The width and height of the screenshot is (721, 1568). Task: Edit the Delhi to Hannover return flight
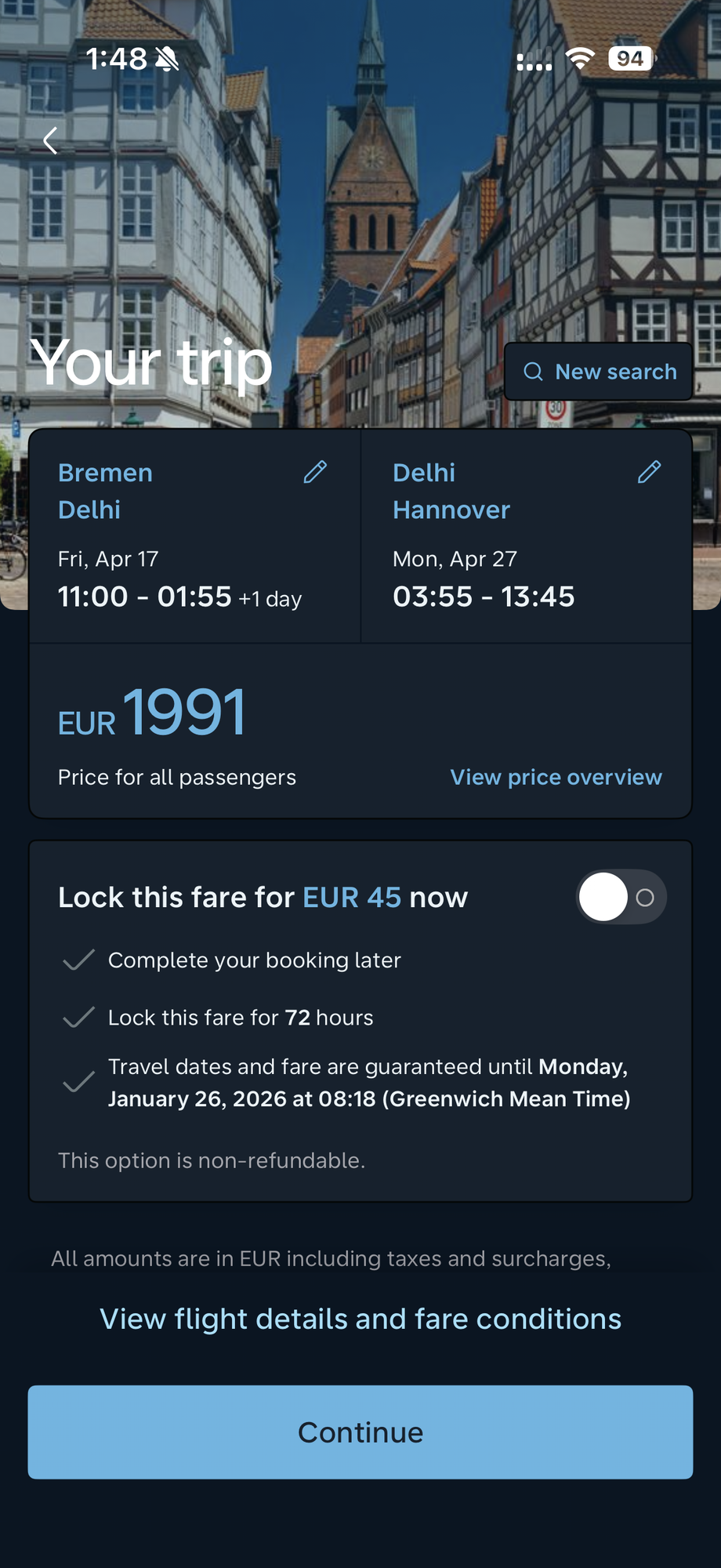pyautogui.click(x=650, y=472)
